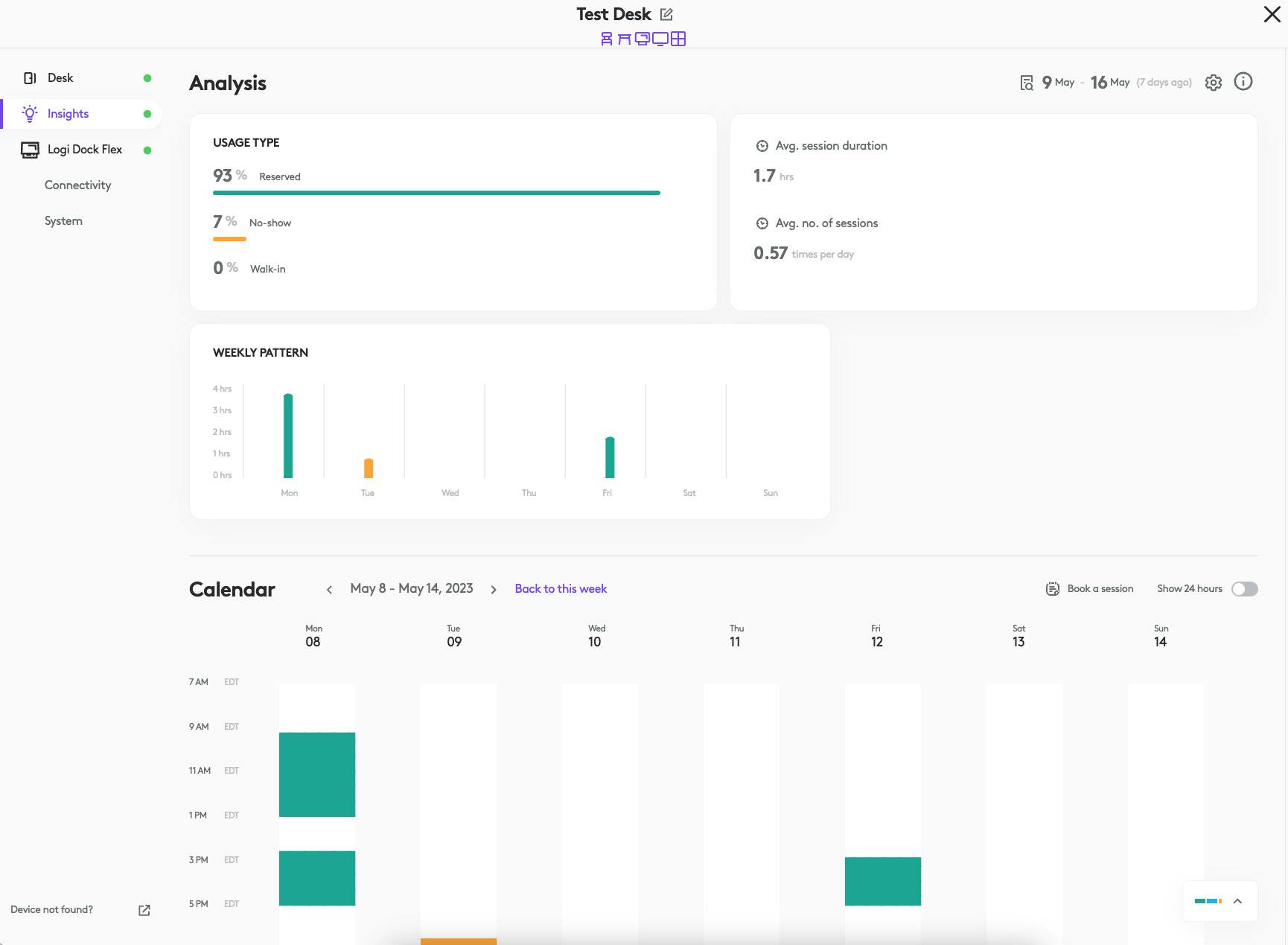Select the Sun 14 calendar column header
1288x945 pixels.
(x=1161, y=637)
